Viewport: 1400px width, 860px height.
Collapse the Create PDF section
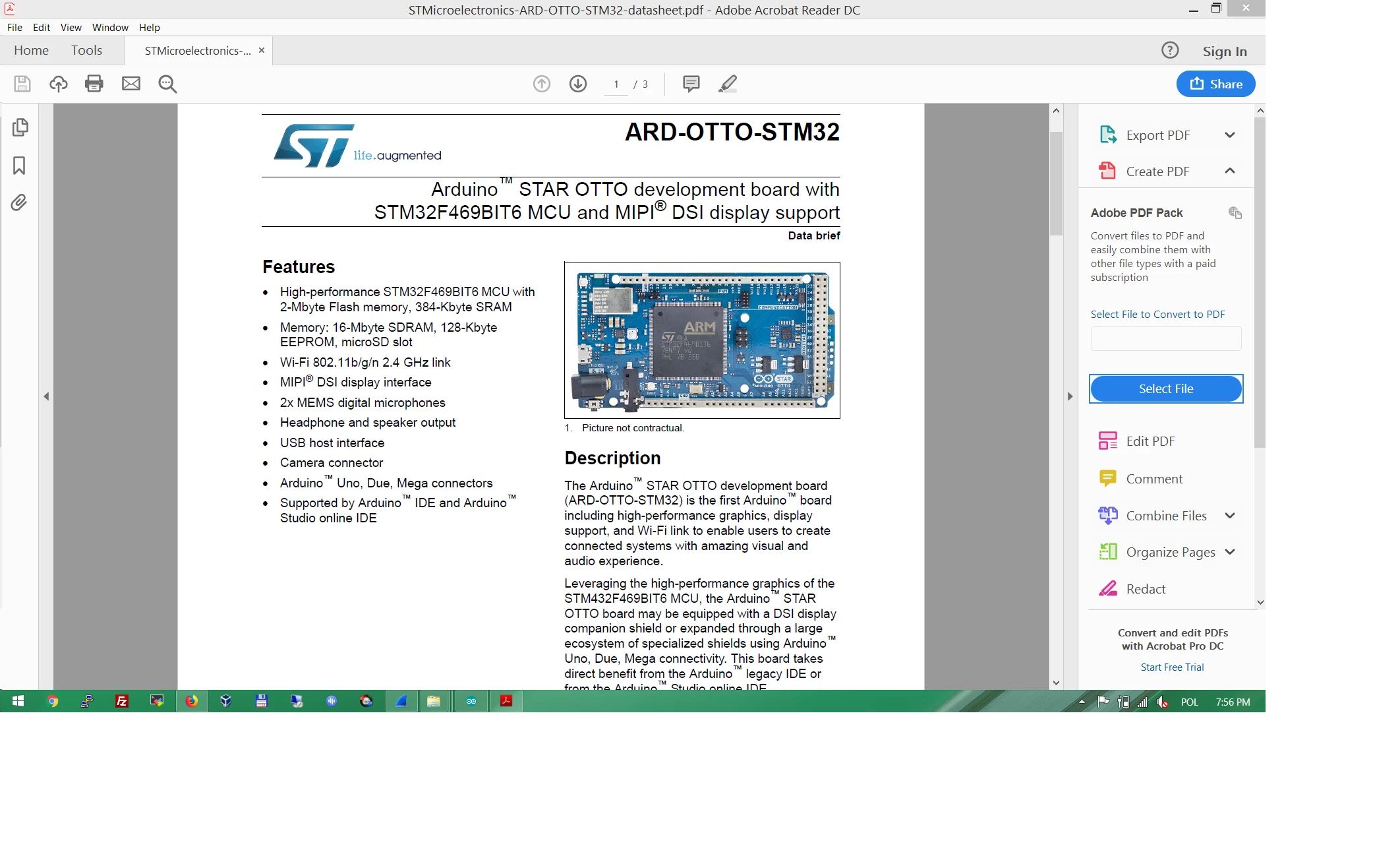pos(1230,171)
